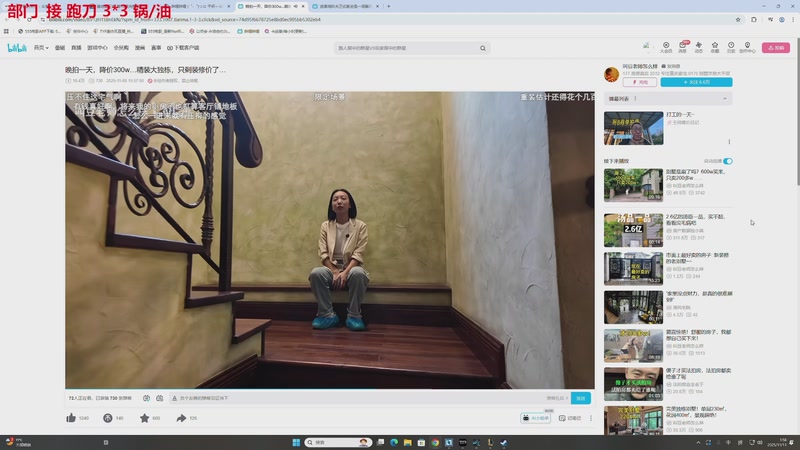Open the 直播 nav item

point(76,48)
